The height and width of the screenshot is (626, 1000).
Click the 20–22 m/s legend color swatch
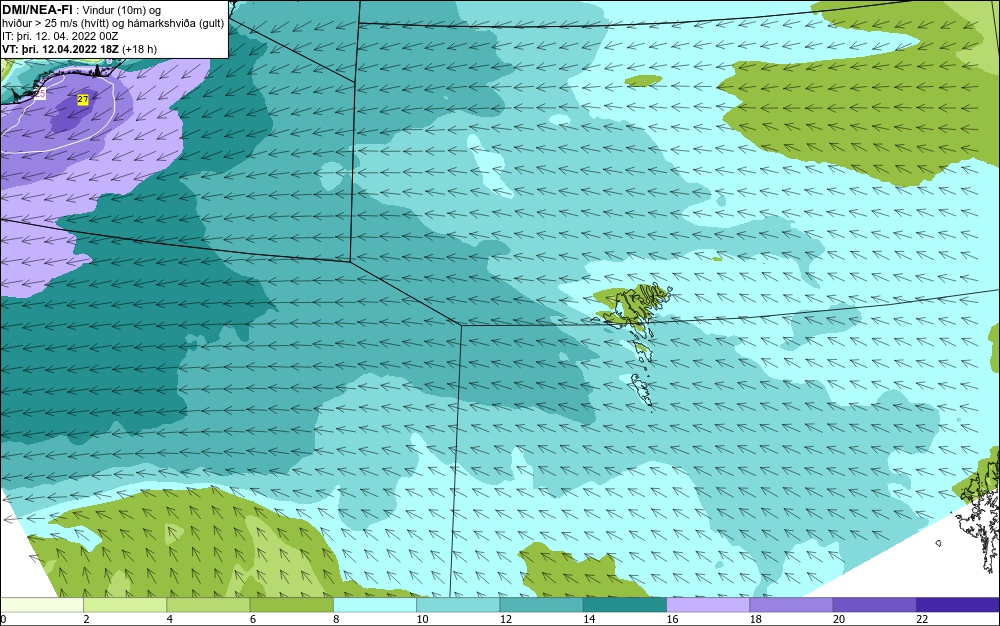click(874, 605)
